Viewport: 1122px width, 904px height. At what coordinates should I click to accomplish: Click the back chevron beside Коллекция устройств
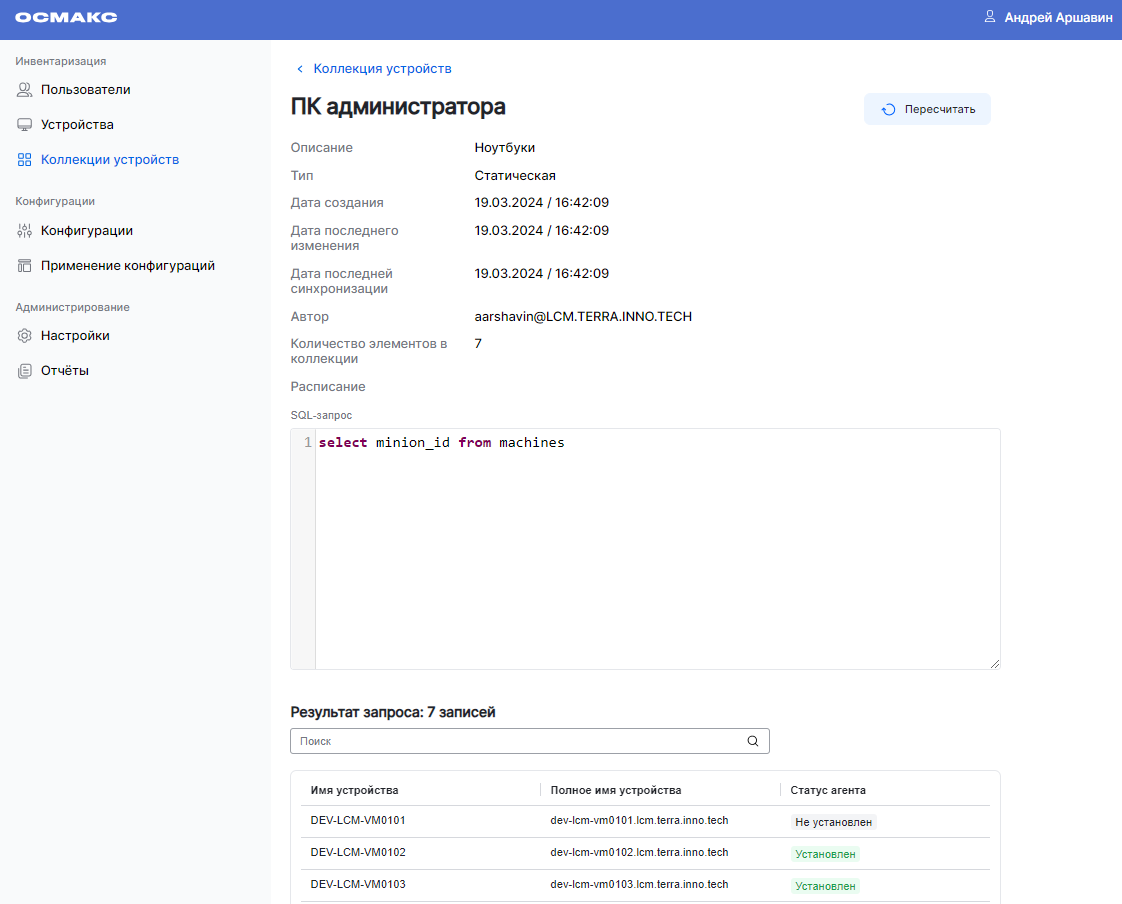click(300, 69)
